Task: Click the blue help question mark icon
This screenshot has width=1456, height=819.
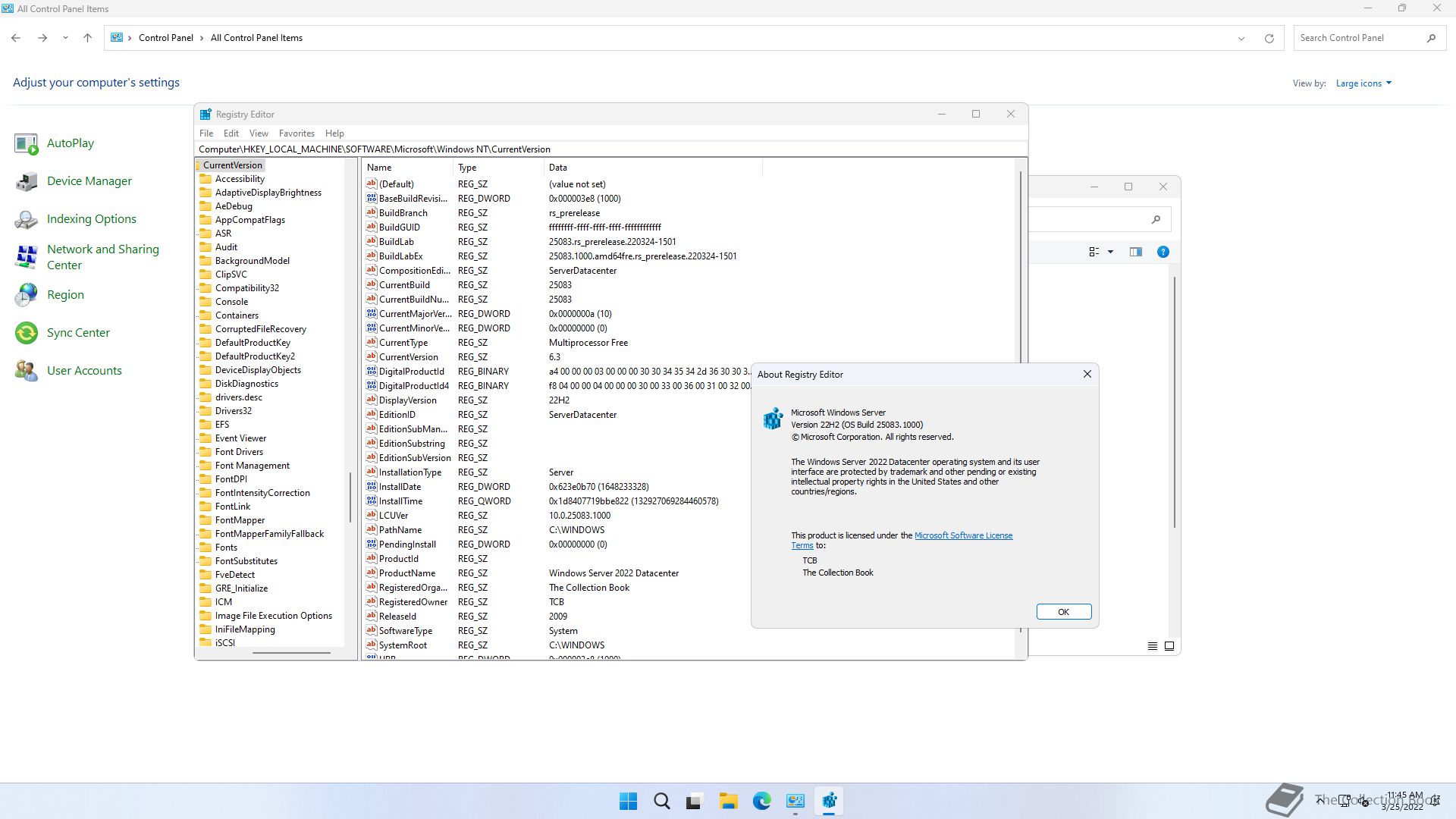Action: point(1163,252)
